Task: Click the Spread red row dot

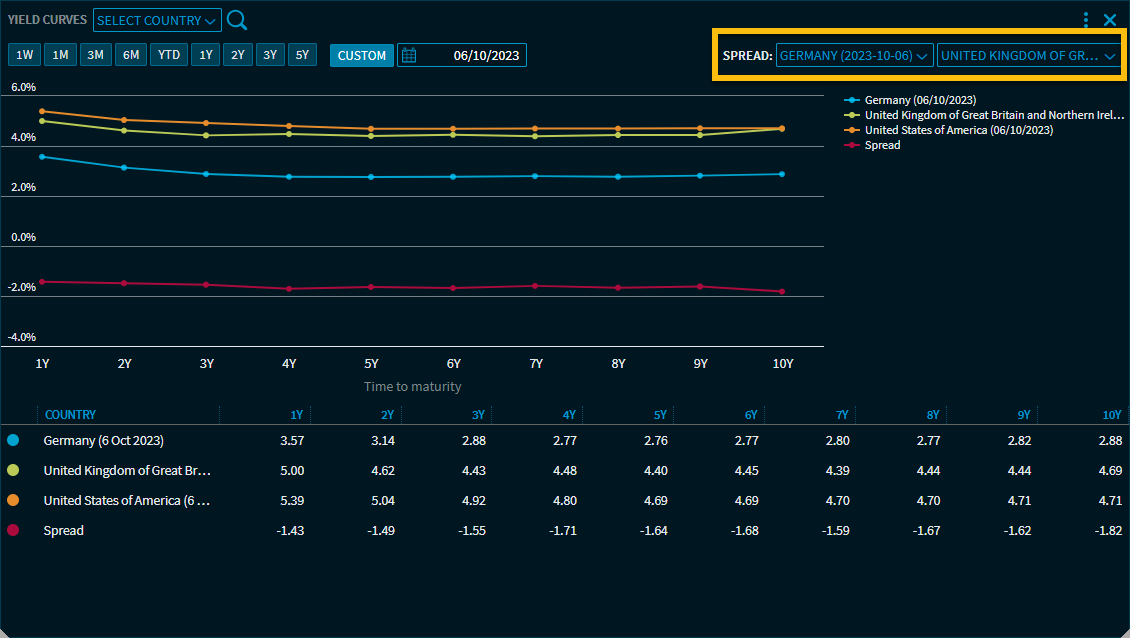Action: 13,530
